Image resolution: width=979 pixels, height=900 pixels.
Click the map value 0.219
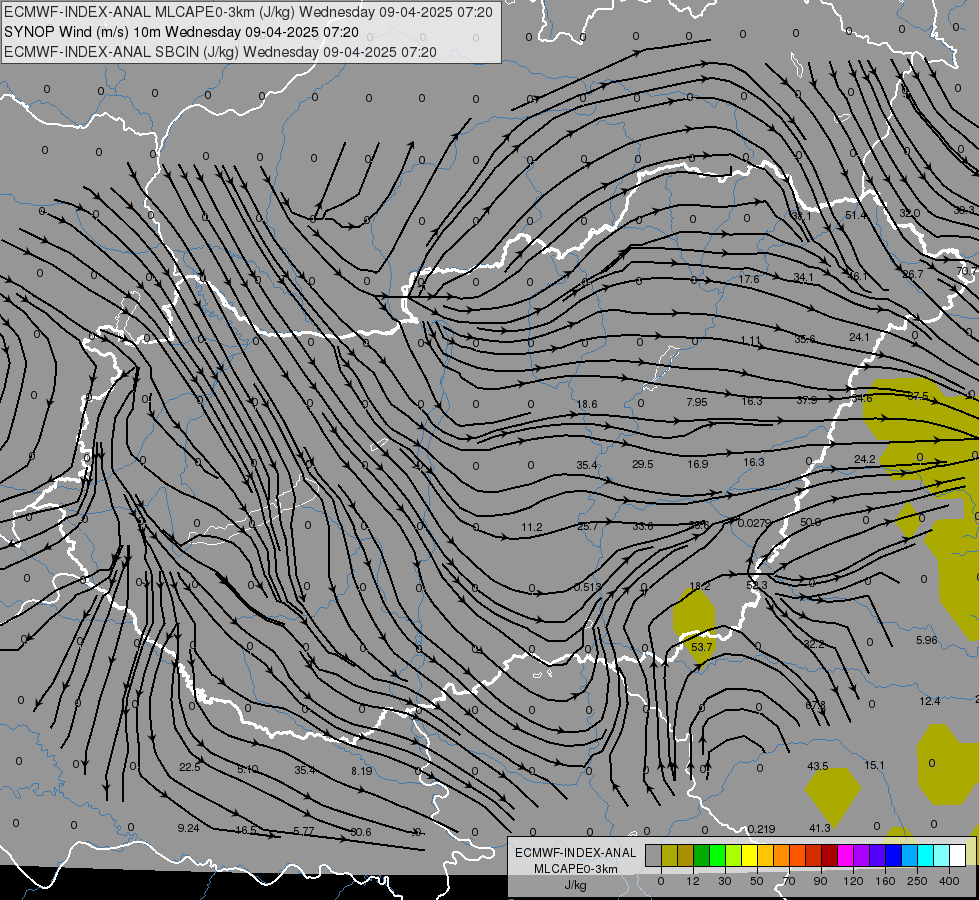[762, 829]
